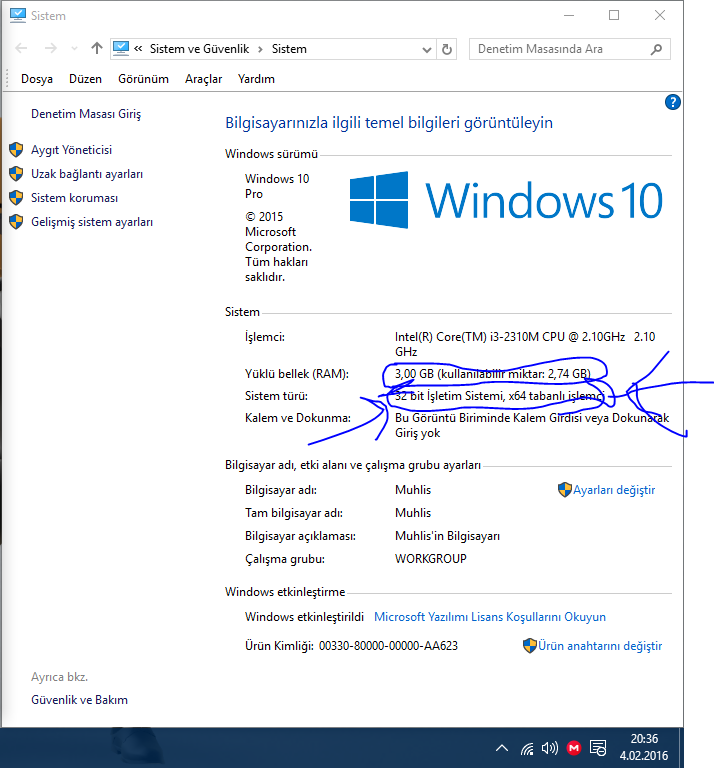This screenshot has height=768, width=714.
Task: Open the Araçlar menu
Action: [203, 79]
